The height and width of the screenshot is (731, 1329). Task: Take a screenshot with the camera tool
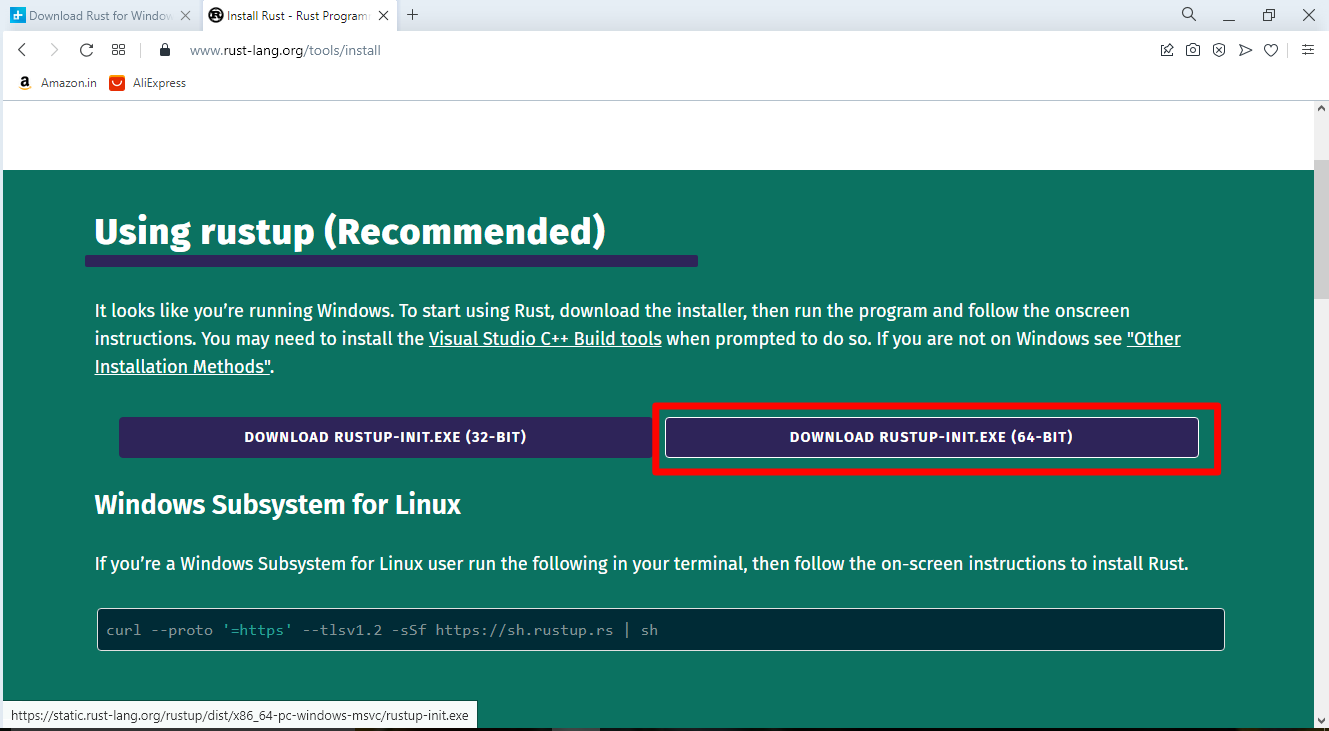pos(1192,49)
